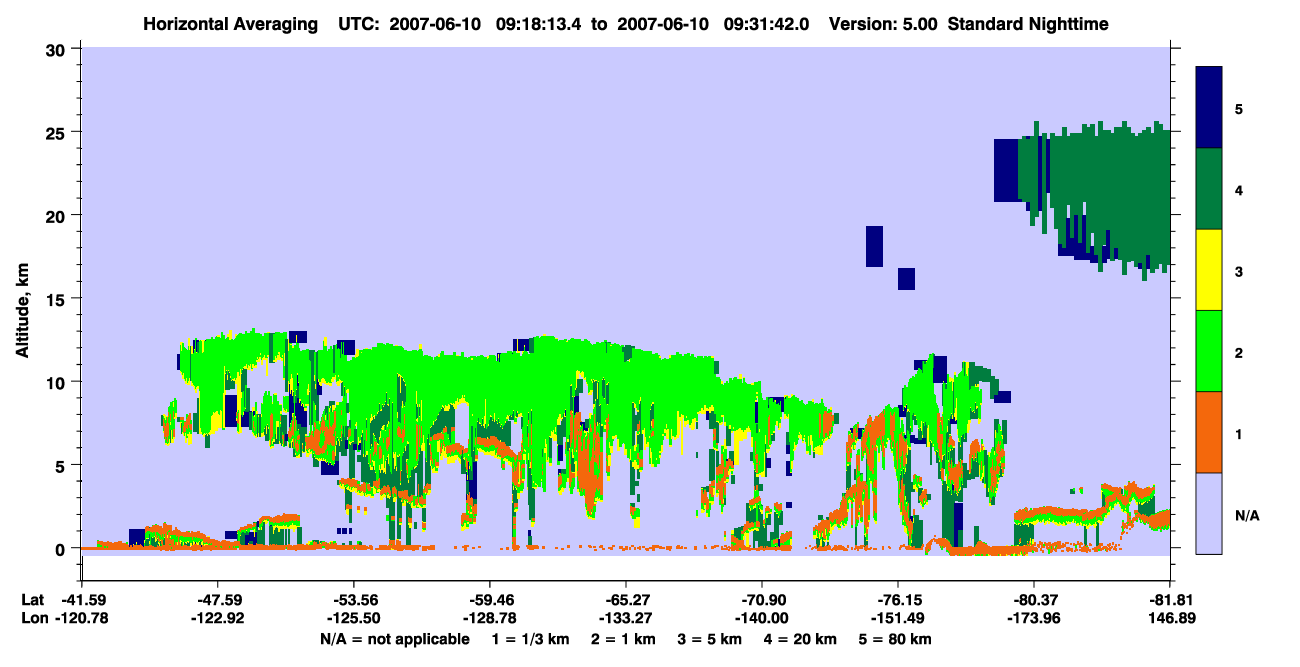Click the latitude value -80.37
The width and height of the screenshot is (1300, 667).
coord(1034,600)
